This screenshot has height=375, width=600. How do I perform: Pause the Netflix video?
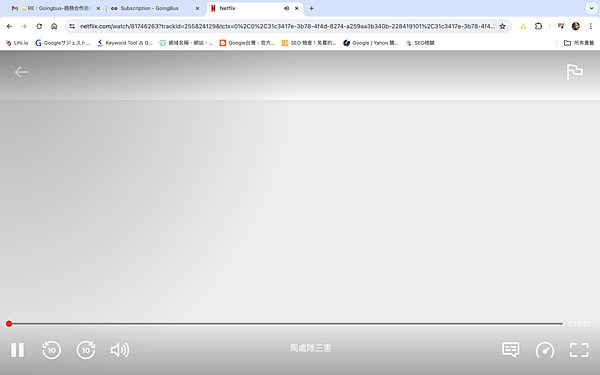pos(17,350)
